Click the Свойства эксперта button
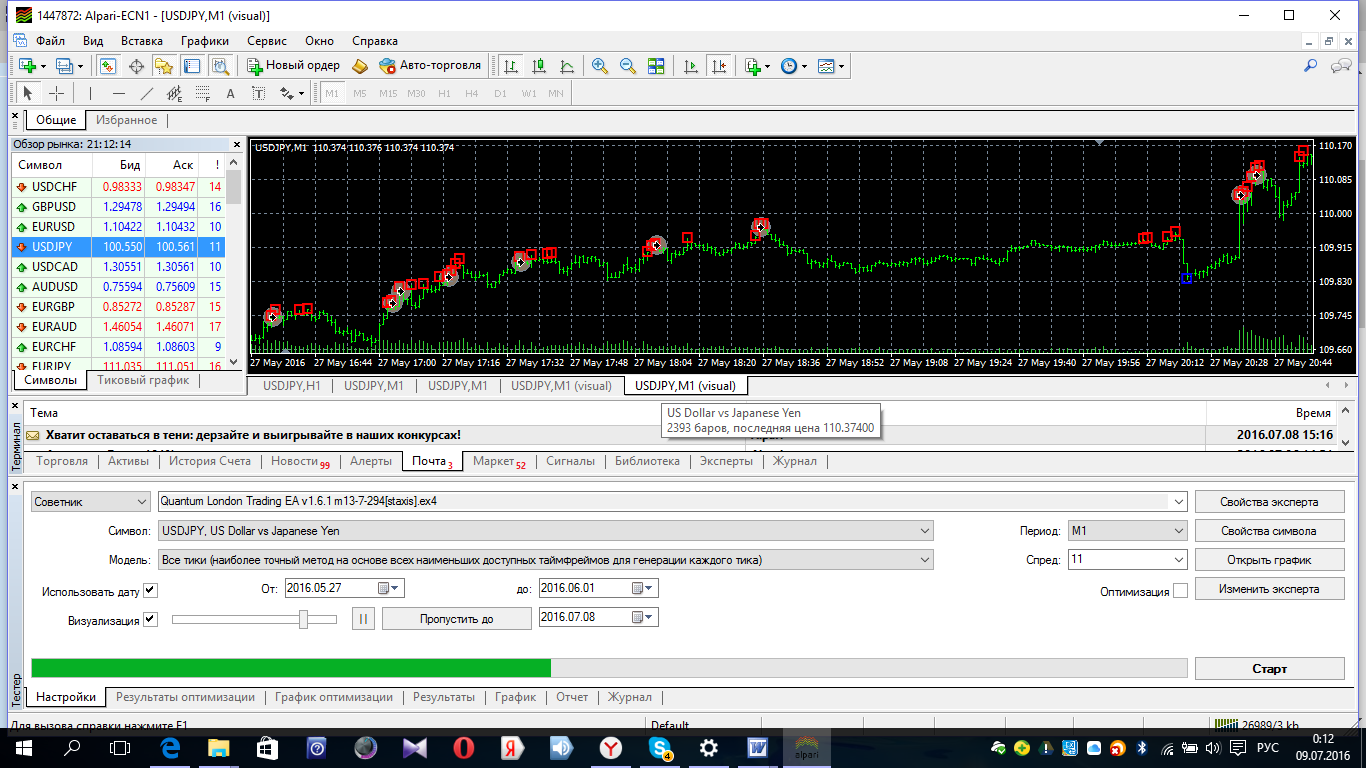This screenshot has width=1366, height=768. 1269,502
